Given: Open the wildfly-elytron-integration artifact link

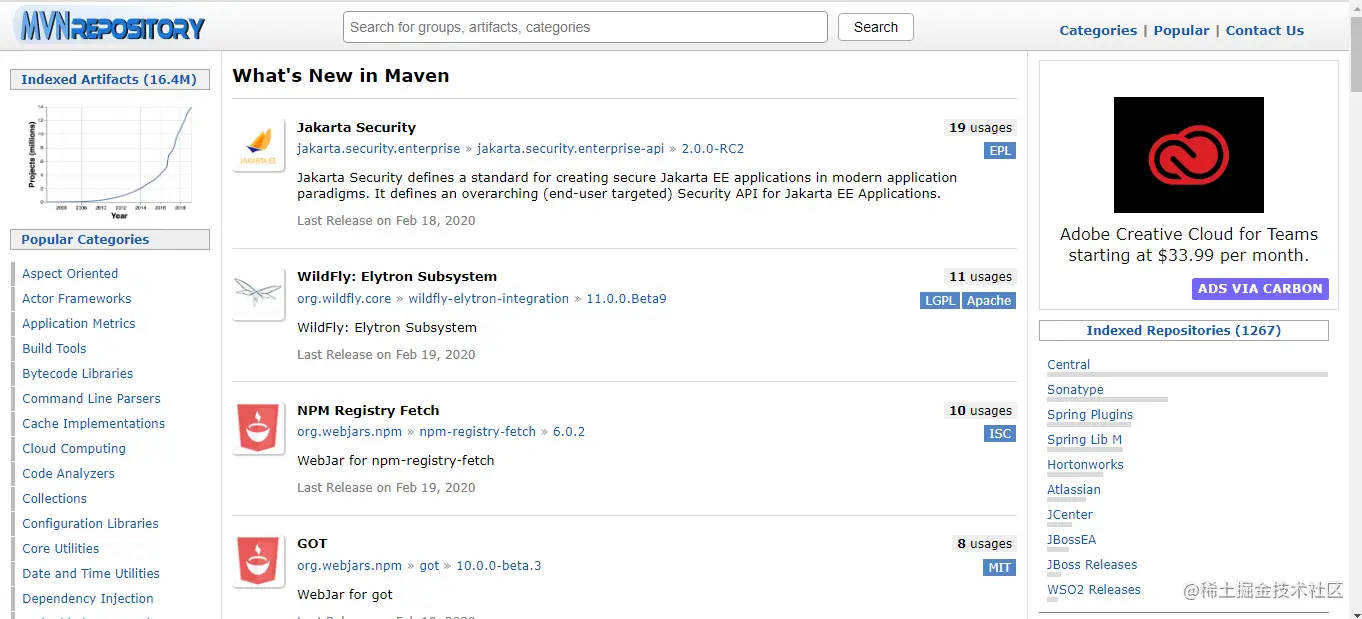Looking at the screenshot, I should pos(489,298).
